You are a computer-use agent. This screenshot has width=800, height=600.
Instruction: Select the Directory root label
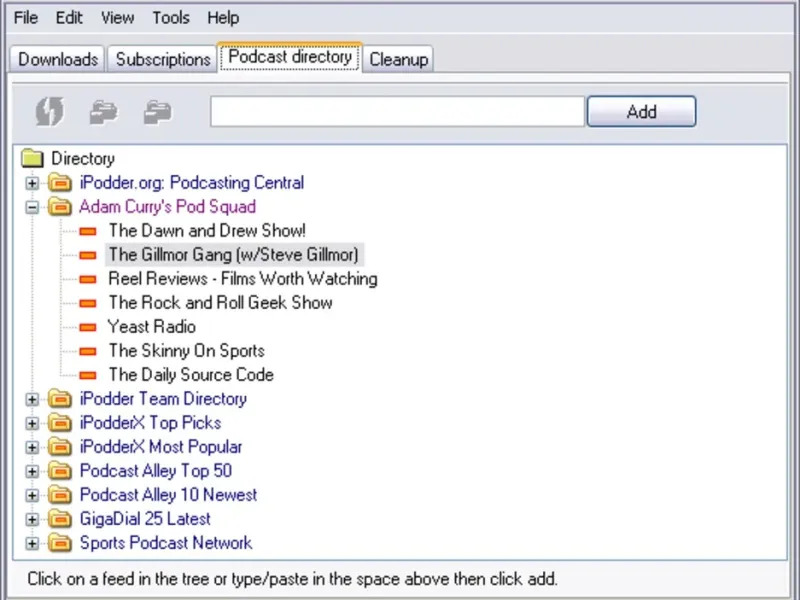(83, 158)
